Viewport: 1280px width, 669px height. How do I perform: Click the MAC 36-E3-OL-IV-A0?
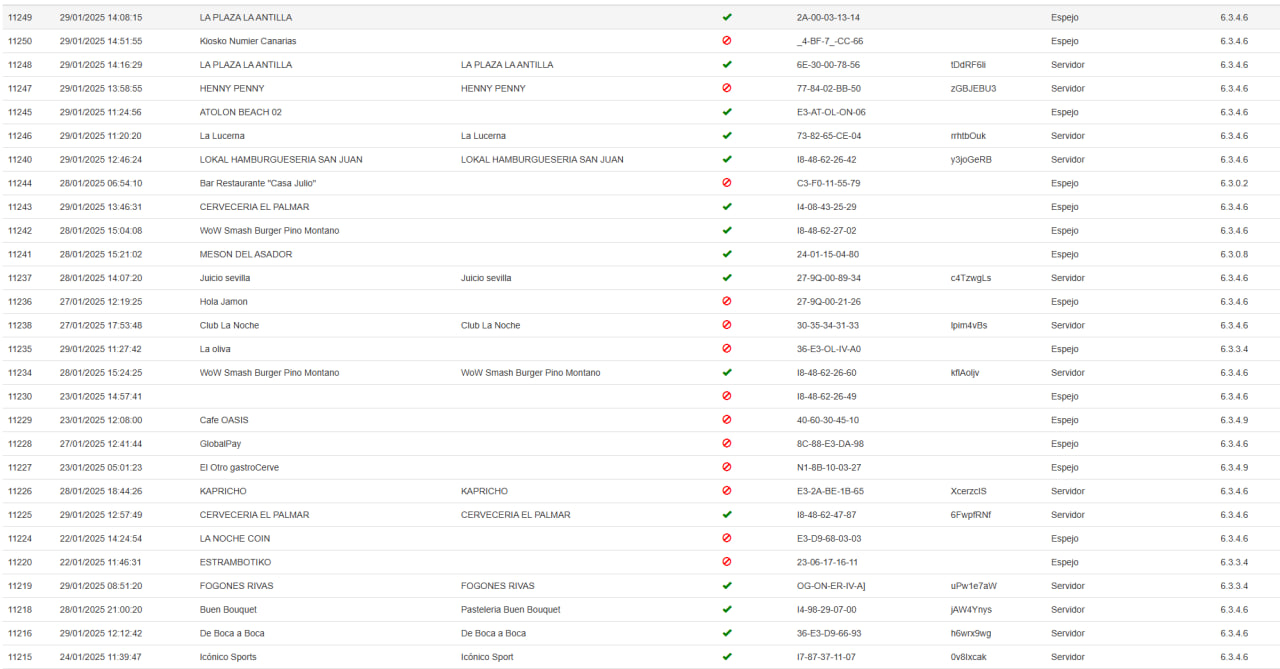tap(829, 349)
